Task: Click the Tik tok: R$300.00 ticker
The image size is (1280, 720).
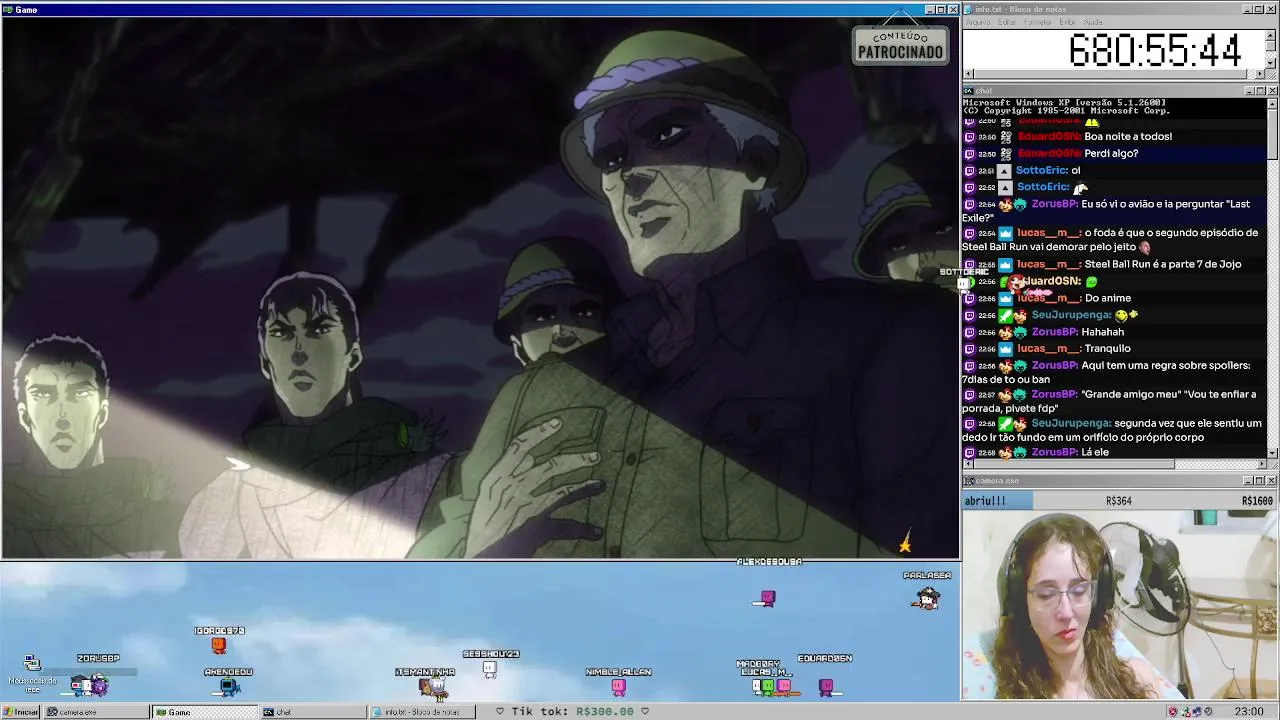Action: coord(572,712)
